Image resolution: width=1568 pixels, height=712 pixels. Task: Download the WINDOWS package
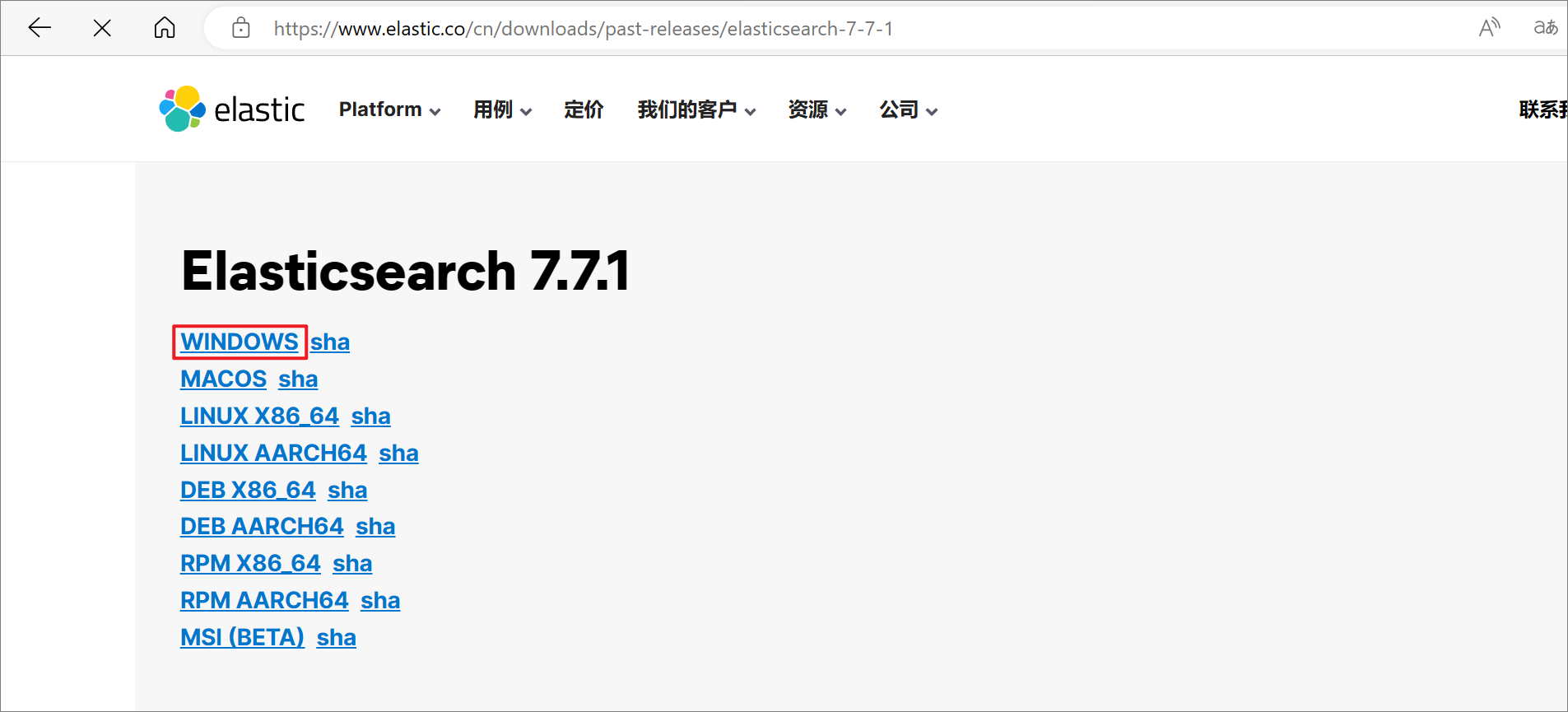tap(240, 342)
